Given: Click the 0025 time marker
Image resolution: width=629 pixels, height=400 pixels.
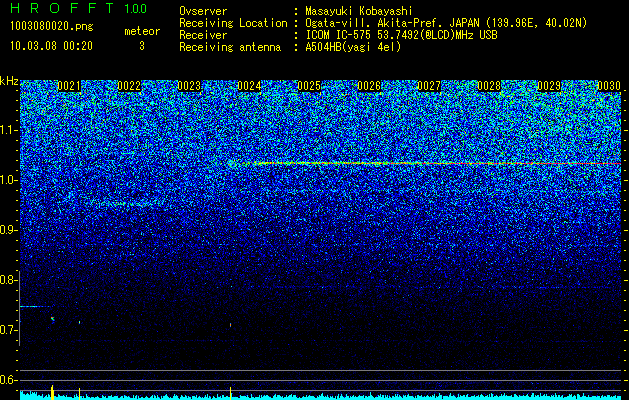Looking at the screenshot, I should (x=309, y=86).
